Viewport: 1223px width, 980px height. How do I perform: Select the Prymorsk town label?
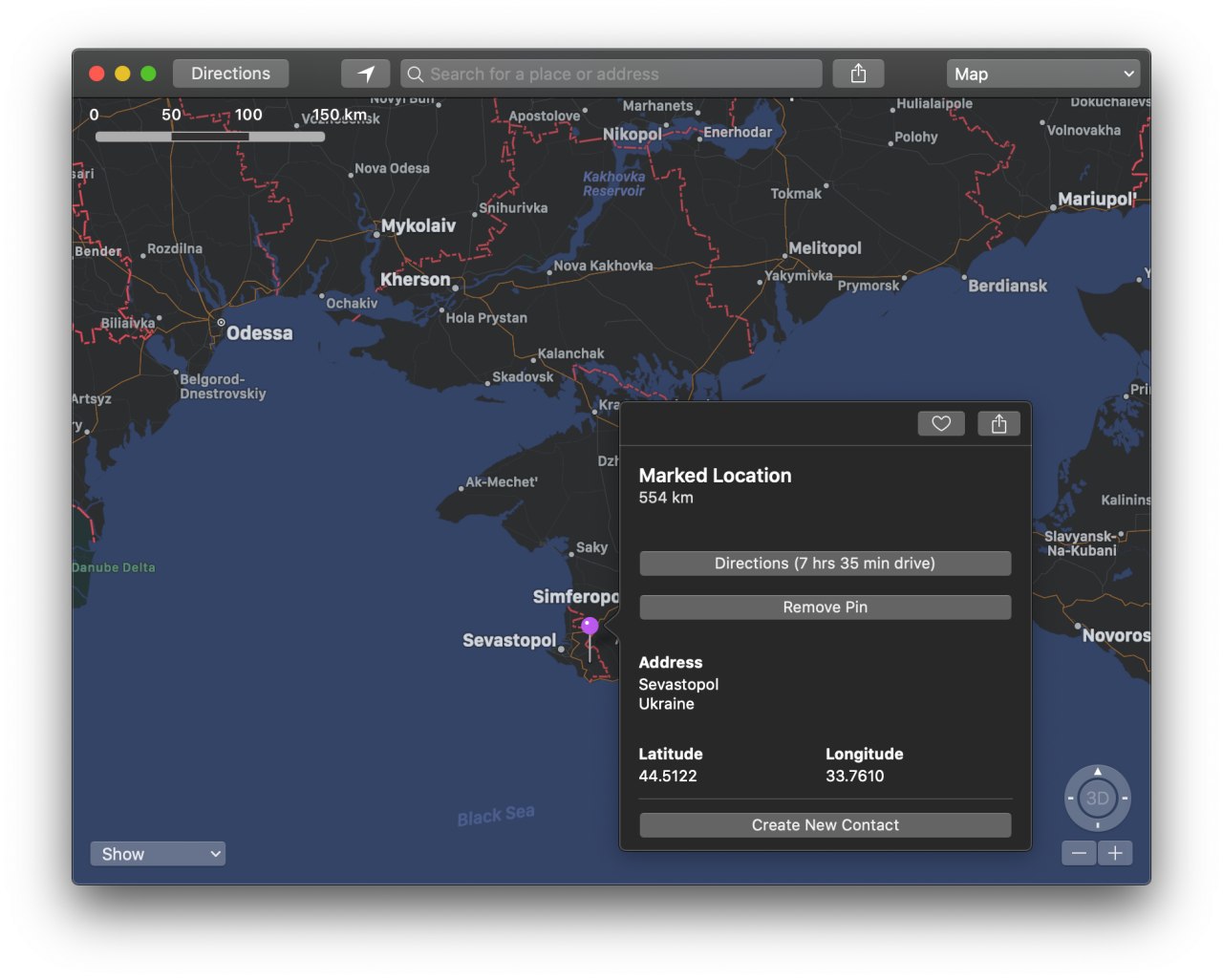pyautogui.click(x=869, y=286)
